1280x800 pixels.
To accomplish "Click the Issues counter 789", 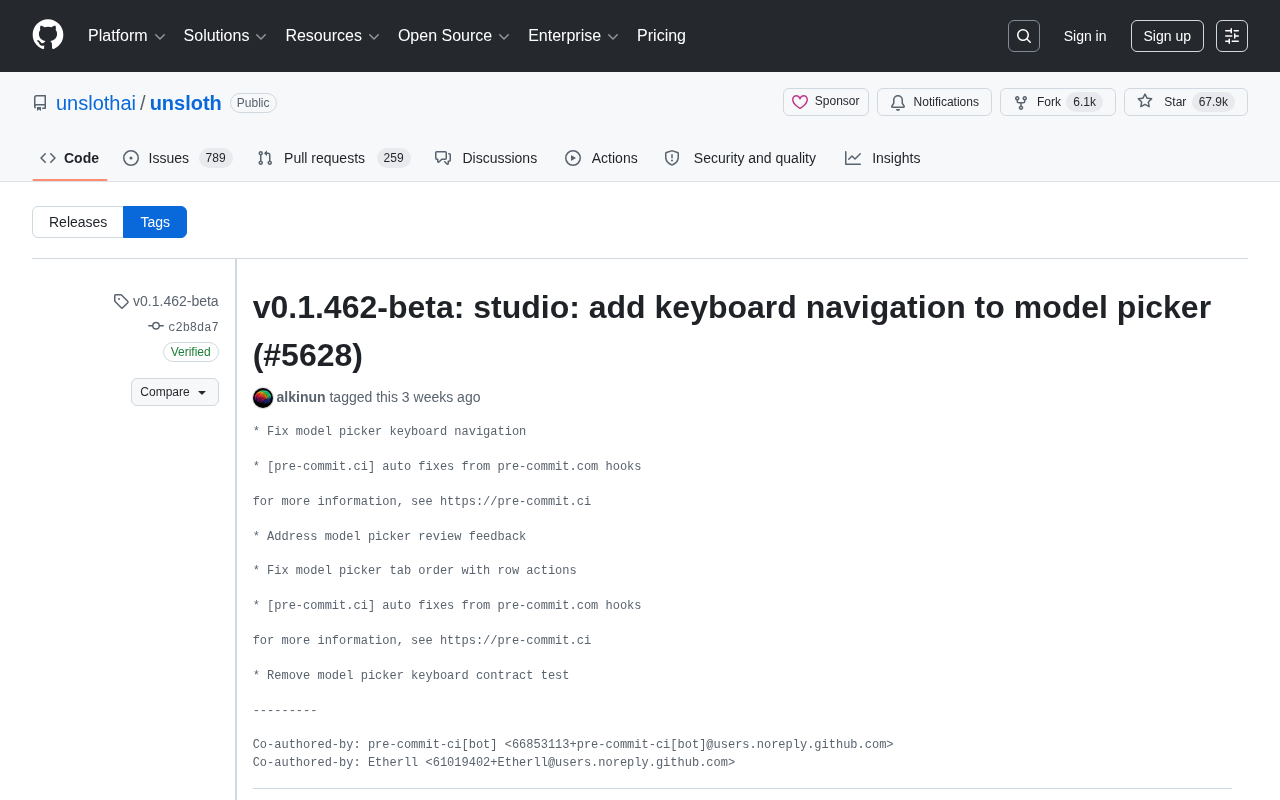I will coord(216,158).
